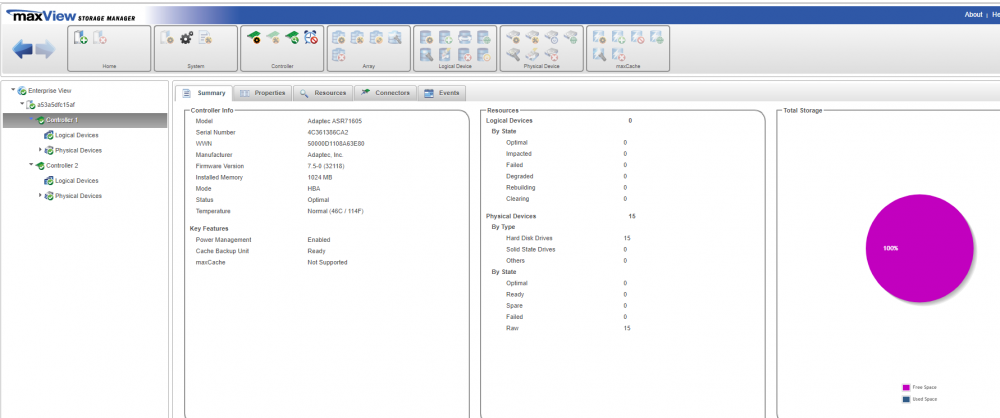1000x418 pixels.
Task: Open the Connectors tab
Action: (x=385, y=93)
